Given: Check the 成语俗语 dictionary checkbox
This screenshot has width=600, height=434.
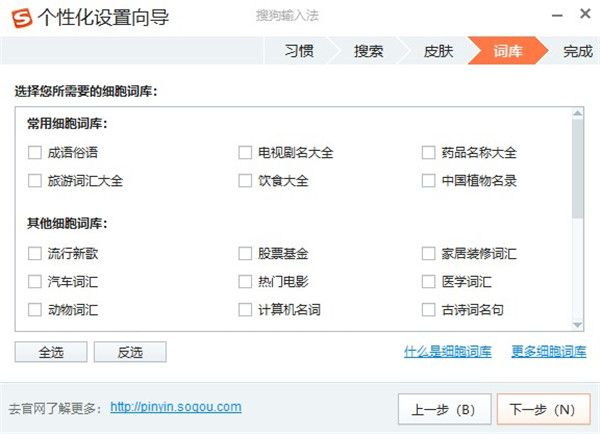Looking at the screenshot, I should [35, 153].
